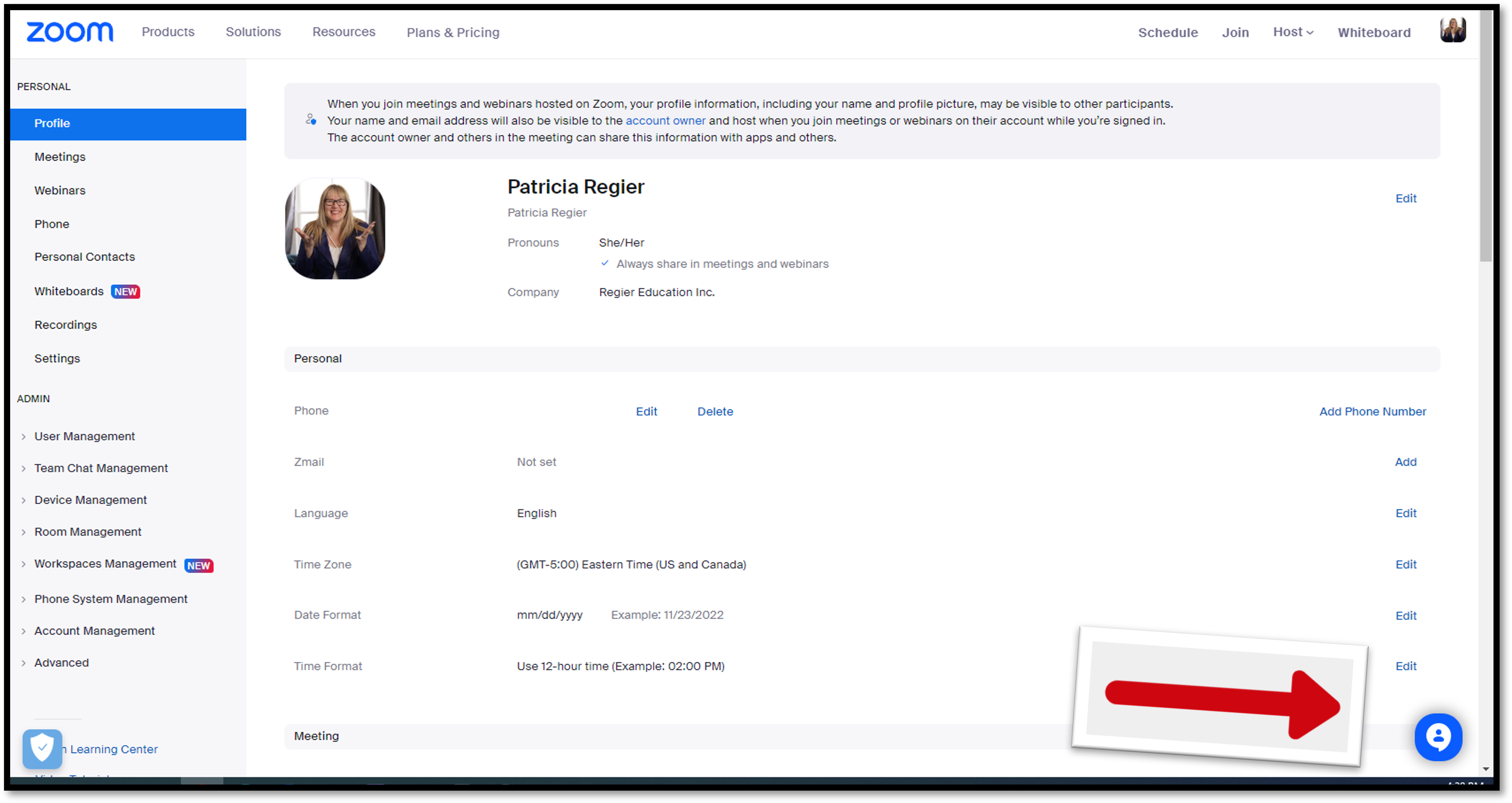Open Meetings in the sidebar
The height and width of the screenshot is (803, 1512).
click(60, 157)
